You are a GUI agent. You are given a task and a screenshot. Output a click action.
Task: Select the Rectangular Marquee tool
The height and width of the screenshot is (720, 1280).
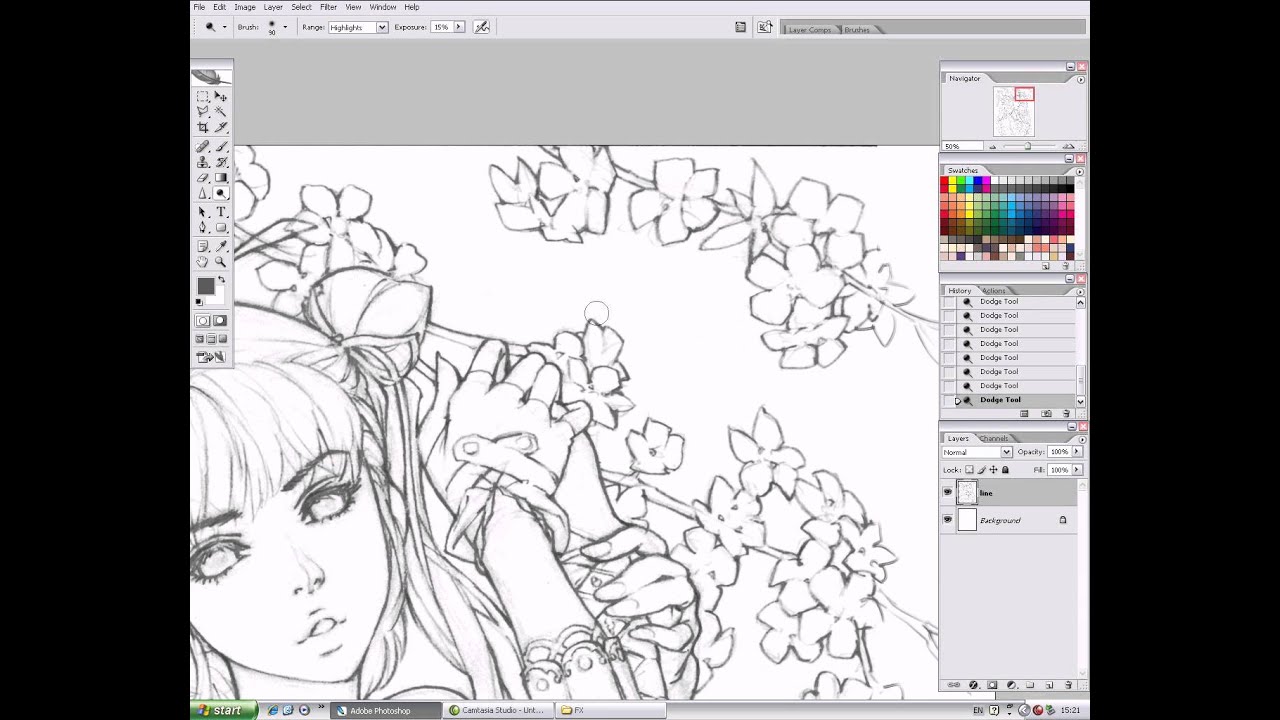203,97
